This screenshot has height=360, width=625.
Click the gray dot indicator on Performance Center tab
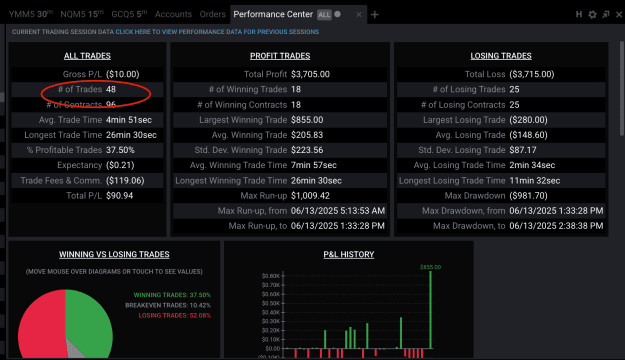pyautogui.click(x=338, y=14)
